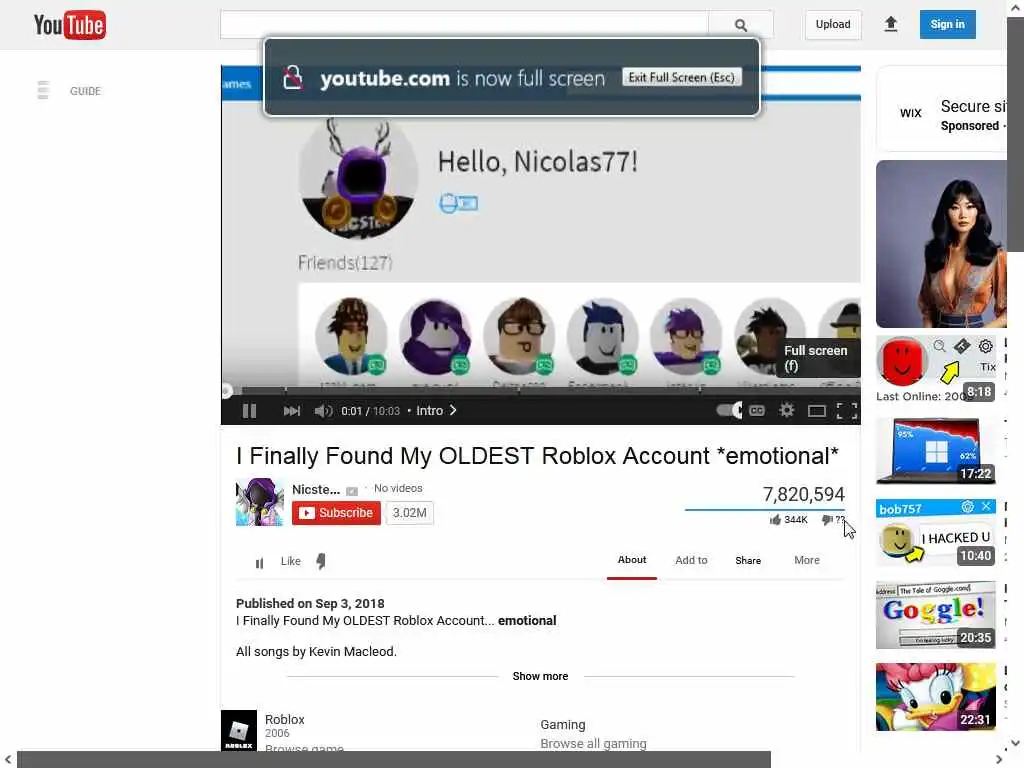Open the 20:35 Goggle video thumbnail
This screenshot has height=768, width=1024.
pos(936,615)
